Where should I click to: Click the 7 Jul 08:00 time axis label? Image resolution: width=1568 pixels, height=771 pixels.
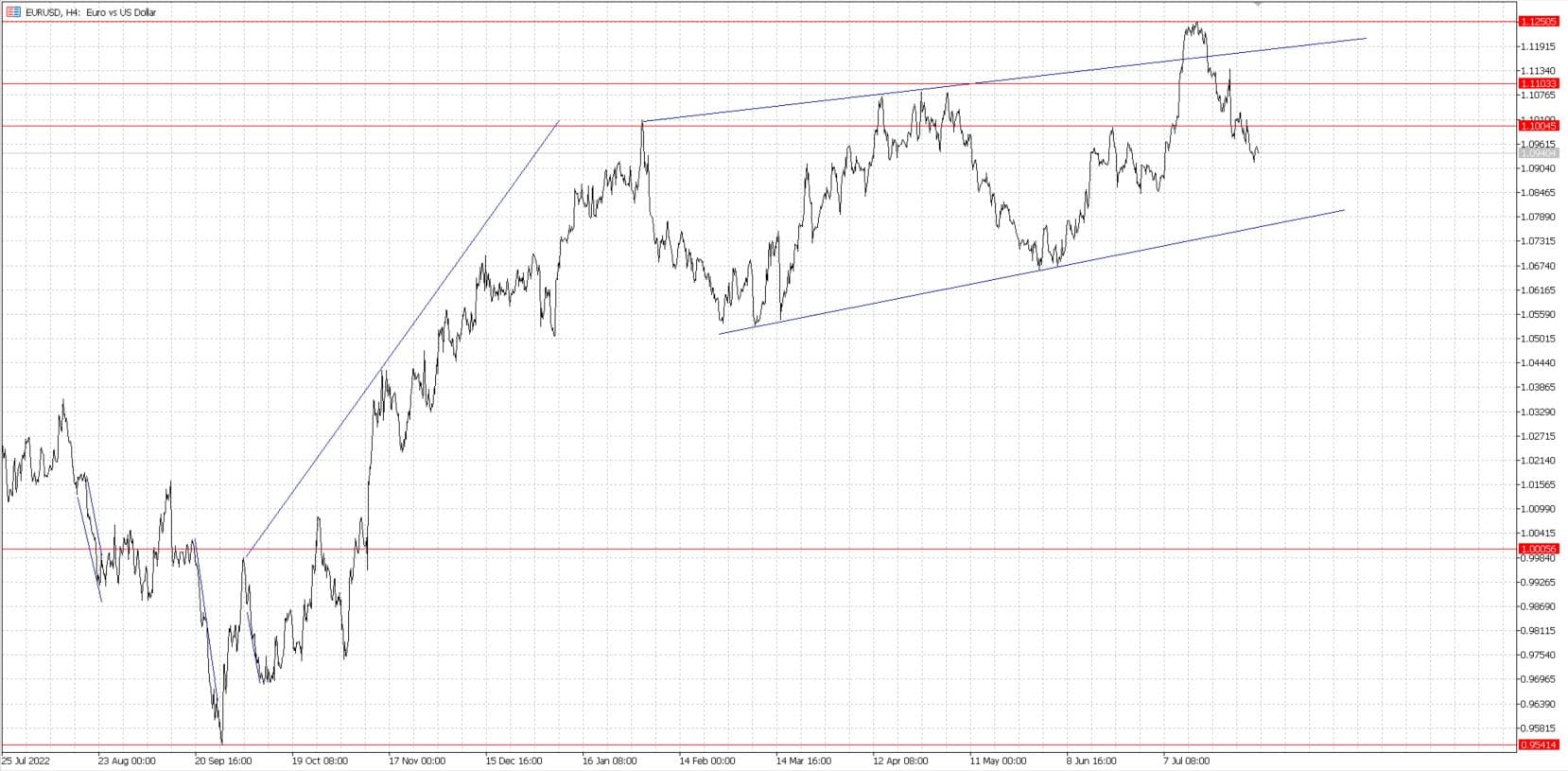click(1186, 761)
